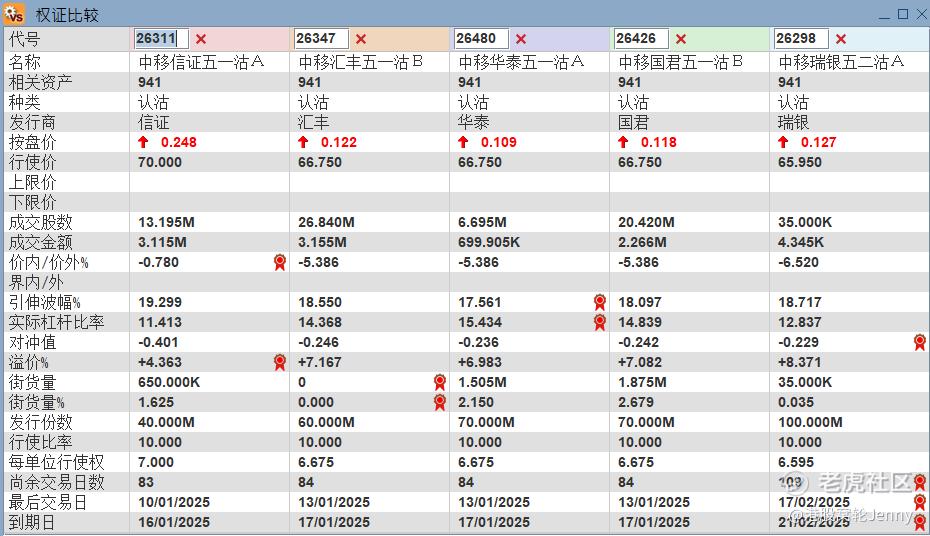Click turnover value 699.905K
This screenshot has height=536, width=930.
(489, 243)
